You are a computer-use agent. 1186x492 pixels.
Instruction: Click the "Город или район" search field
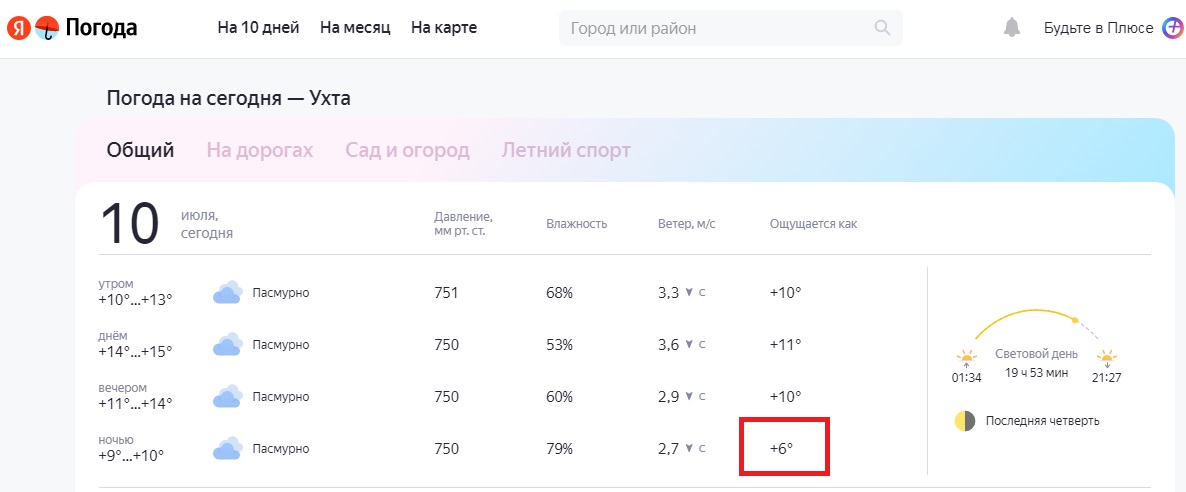731,28
